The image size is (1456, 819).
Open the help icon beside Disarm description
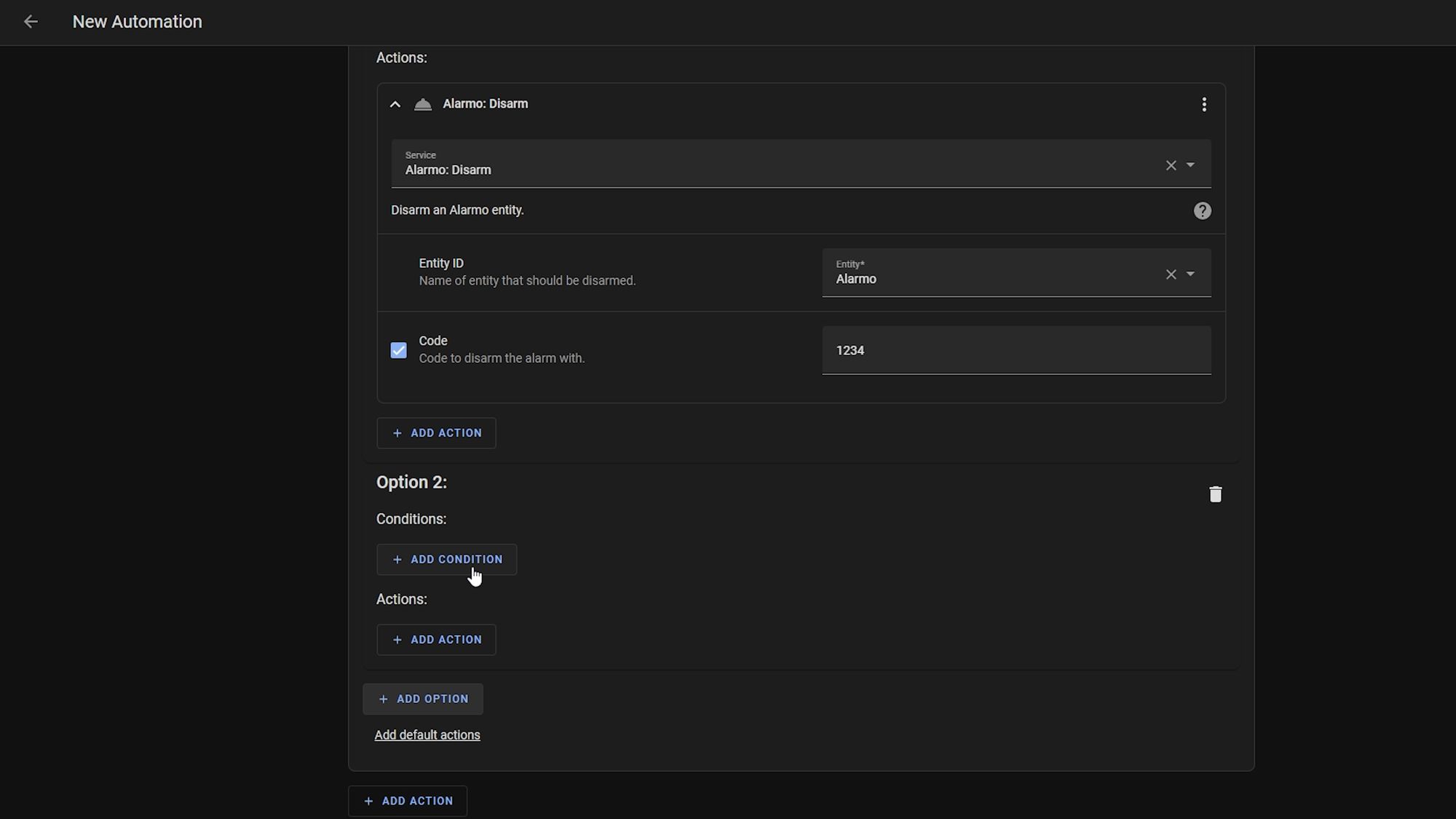click(1203, 210)
